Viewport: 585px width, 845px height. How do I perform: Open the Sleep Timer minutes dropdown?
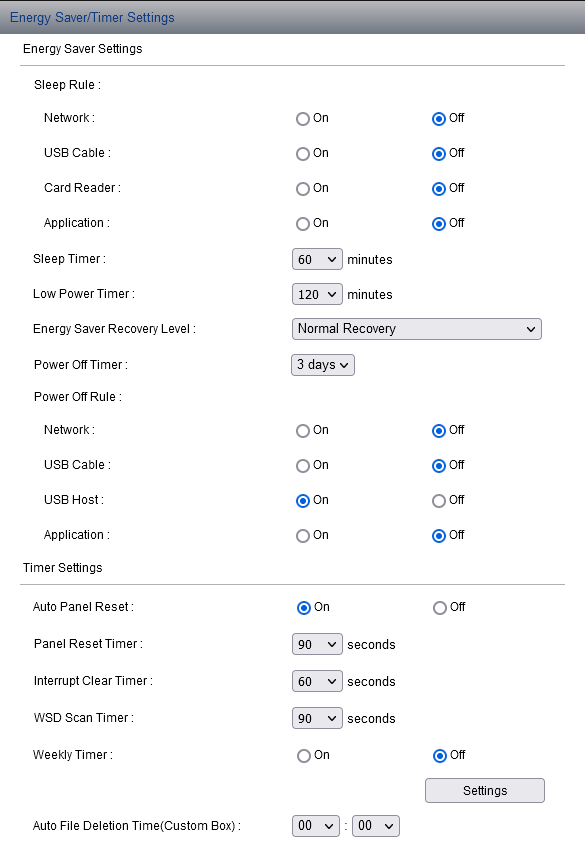(317, 258)
